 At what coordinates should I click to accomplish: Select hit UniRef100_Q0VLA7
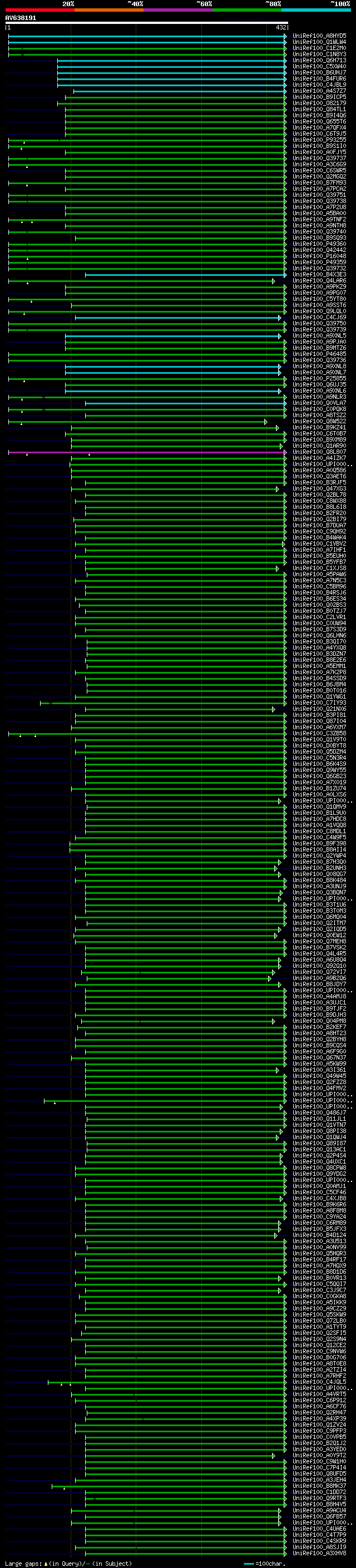pyautogui.click(x=319, y=403)
